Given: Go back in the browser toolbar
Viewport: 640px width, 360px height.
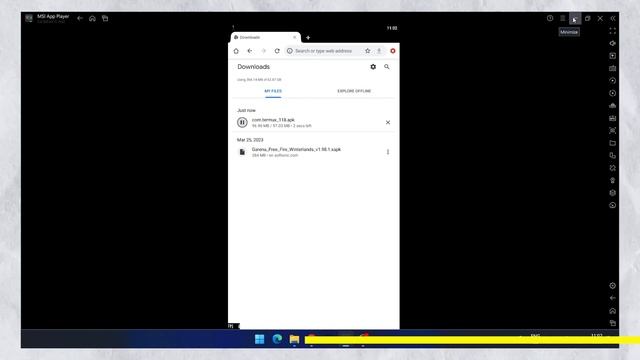Looking at the screenshot, I should [250, 51].
